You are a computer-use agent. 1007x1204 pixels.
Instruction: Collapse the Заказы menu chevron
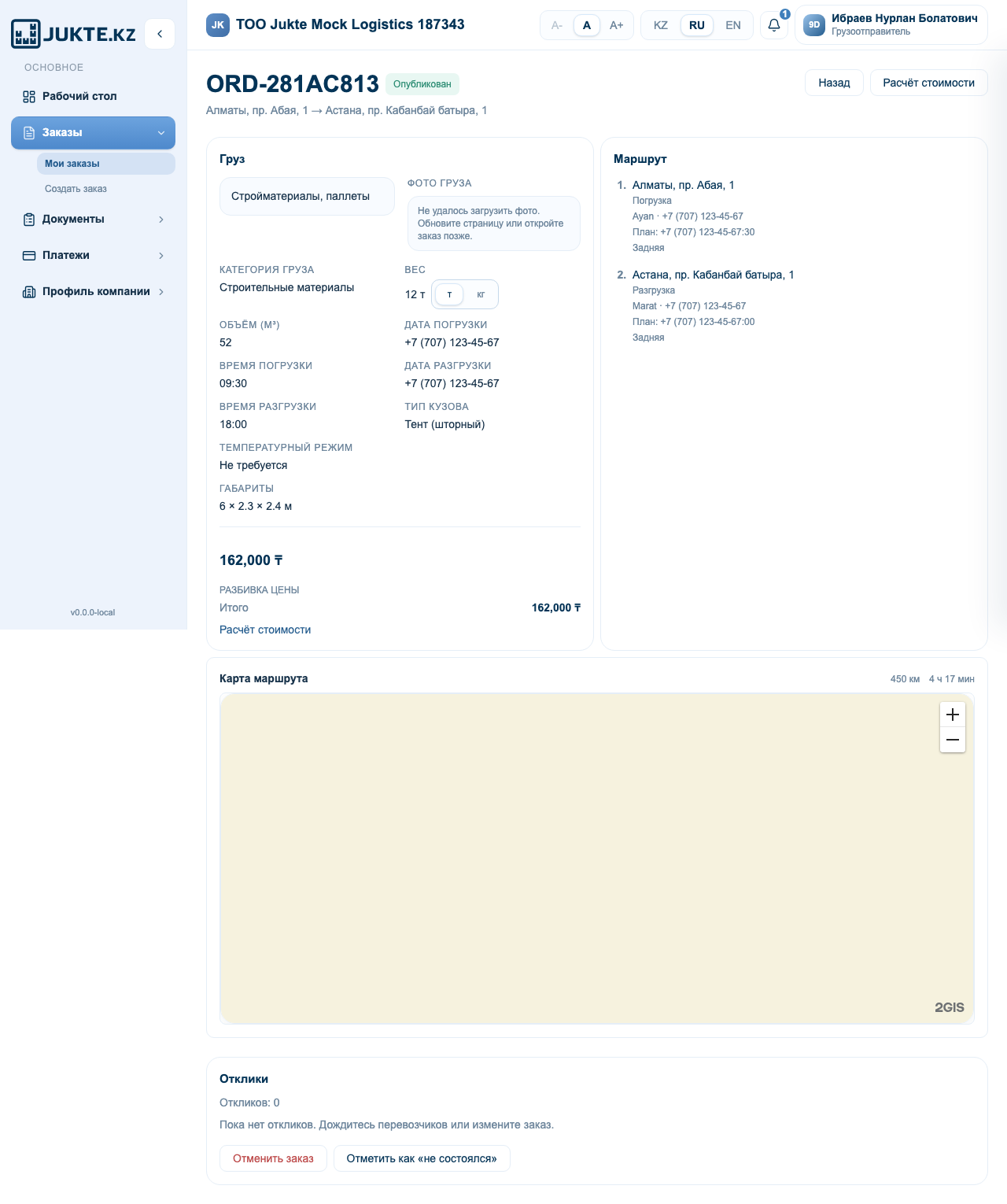pos(161,133)
